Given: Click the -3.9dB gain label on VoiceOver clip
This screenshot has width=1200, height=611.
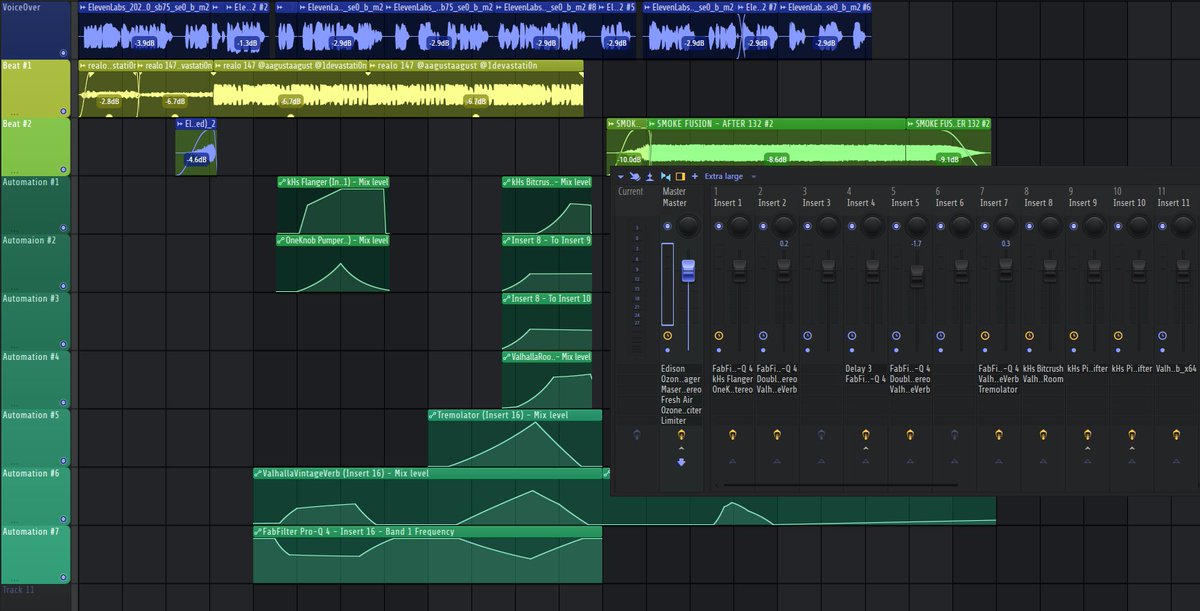Looking at the screenshot, I should pos(144,43).
